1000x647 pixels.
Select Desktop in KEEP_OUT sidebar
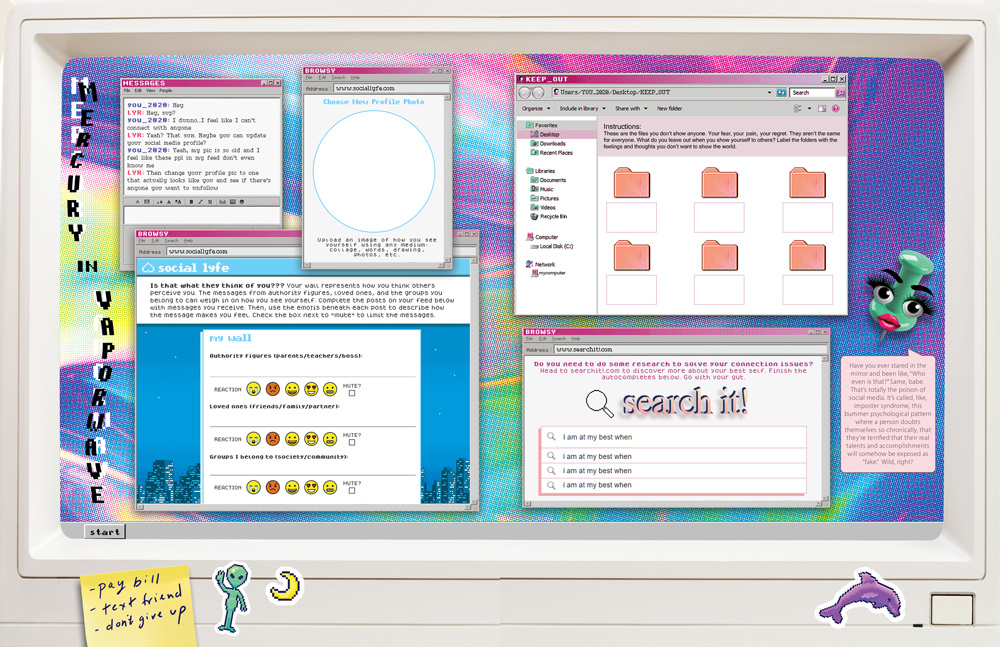[548, 135]
